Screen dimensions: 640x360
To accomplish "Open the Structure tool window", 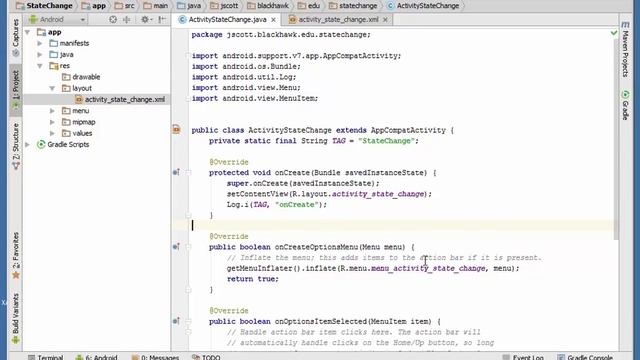I will click(x=16, y=146).
